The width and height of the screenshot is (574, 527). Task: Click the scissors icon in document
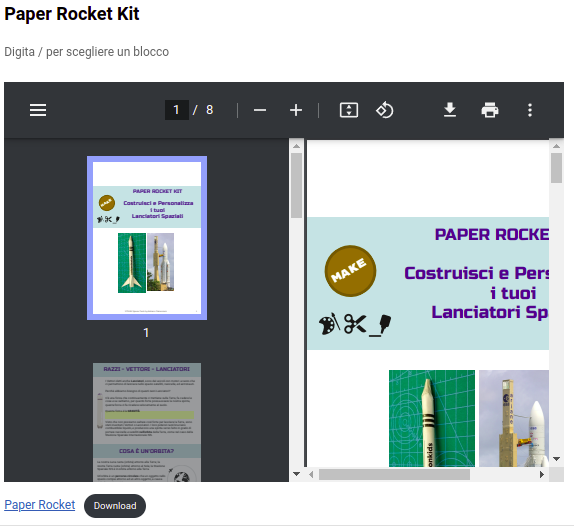coord(355,324)
